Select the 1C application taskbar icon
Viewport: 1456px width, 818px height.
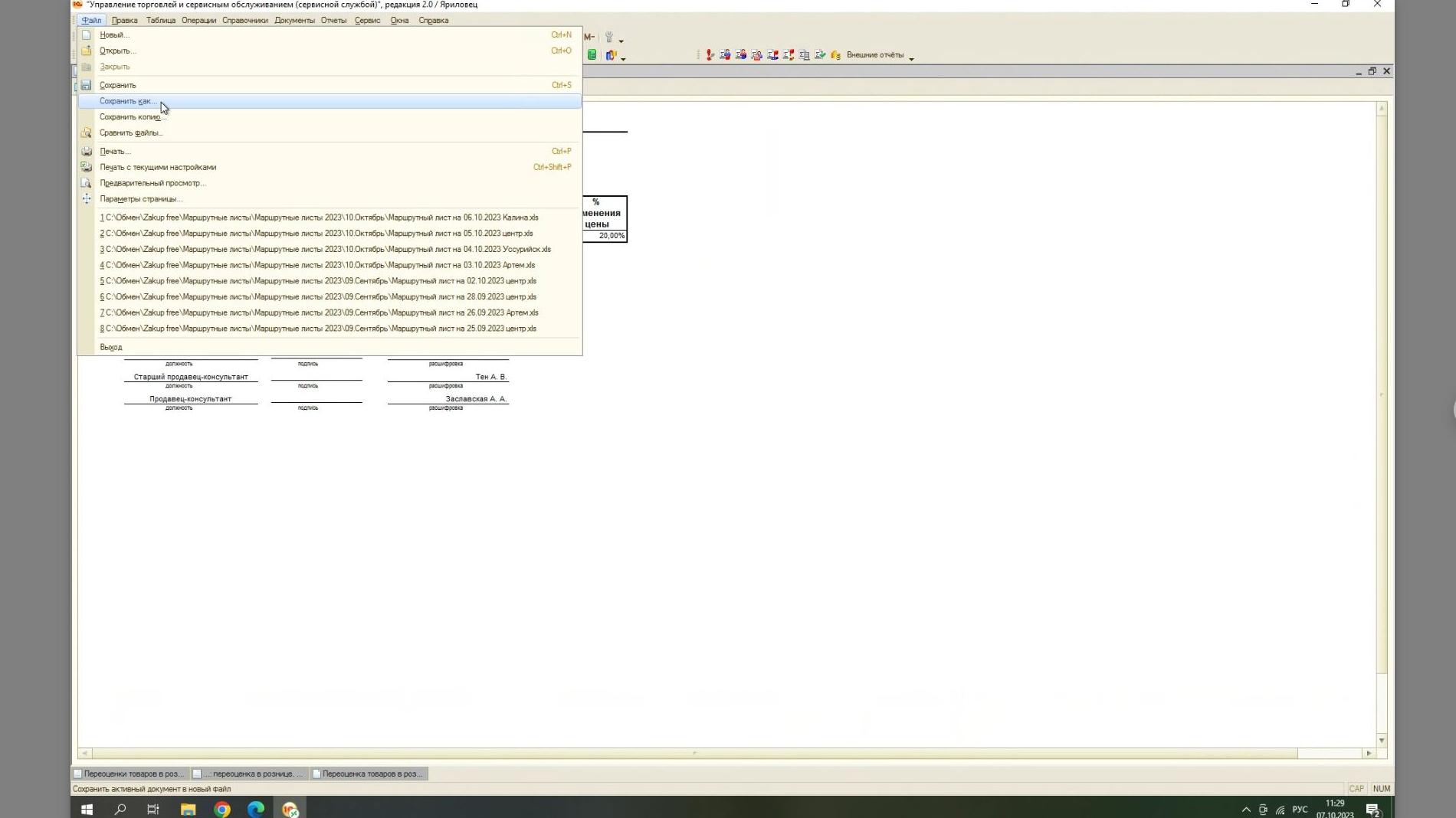point(290,809)
